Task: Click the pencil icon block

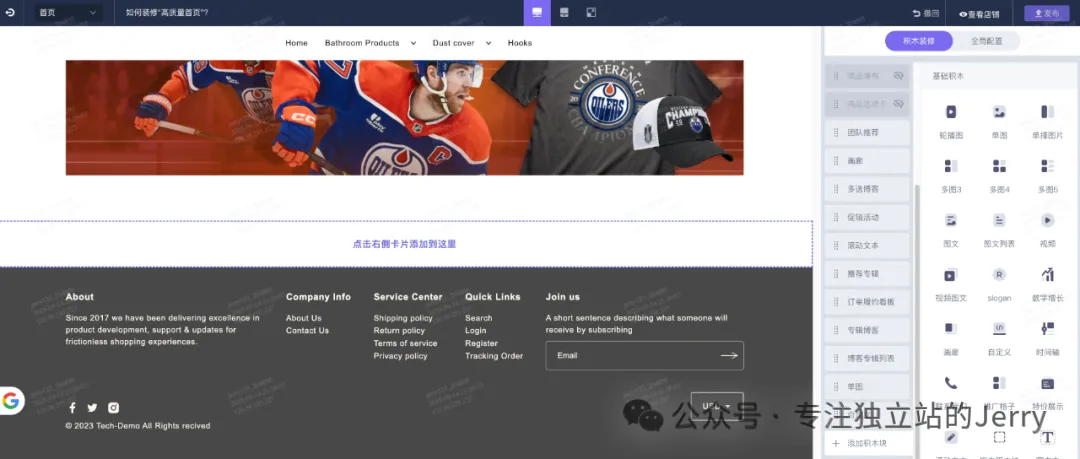Action: [951, 437]
